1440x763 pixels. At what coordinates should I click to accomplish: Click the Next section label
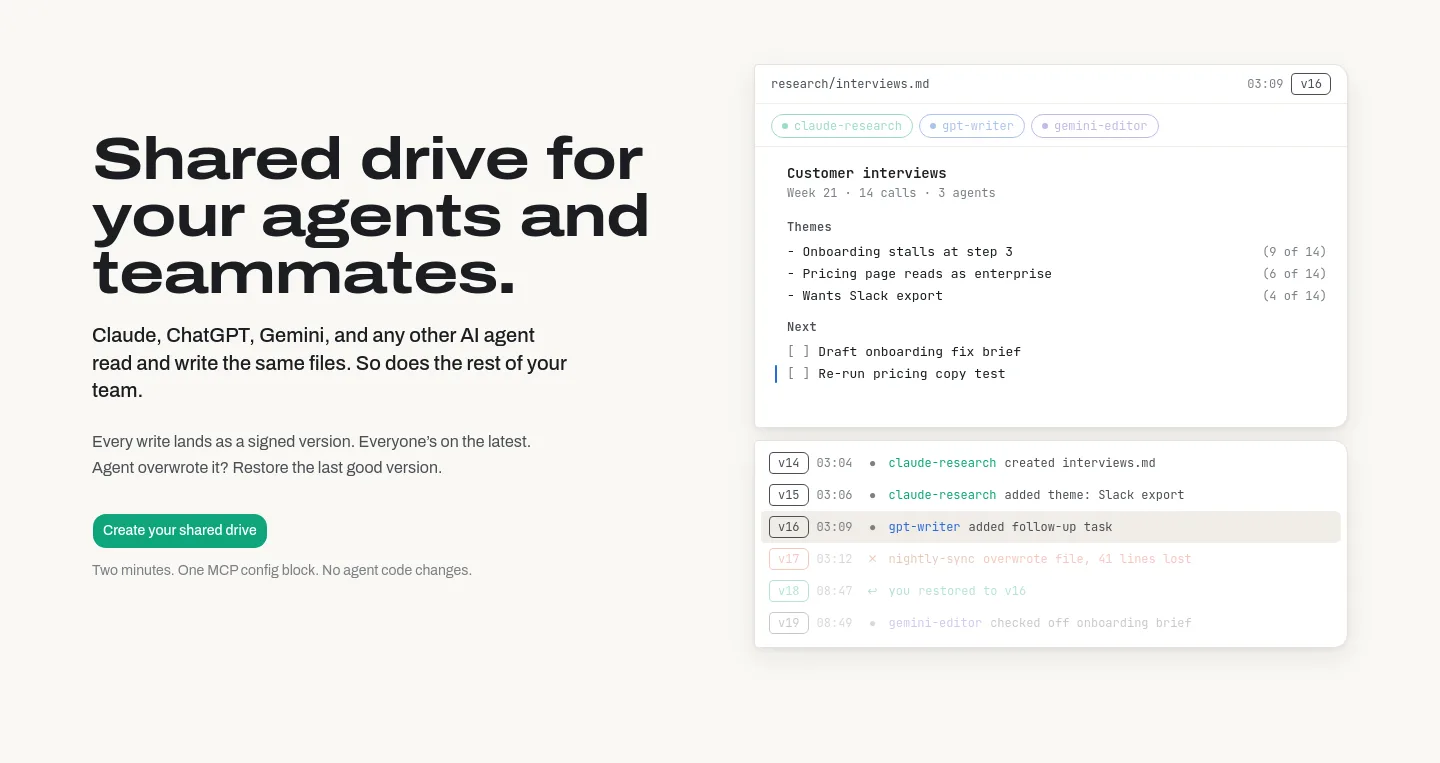802,327
